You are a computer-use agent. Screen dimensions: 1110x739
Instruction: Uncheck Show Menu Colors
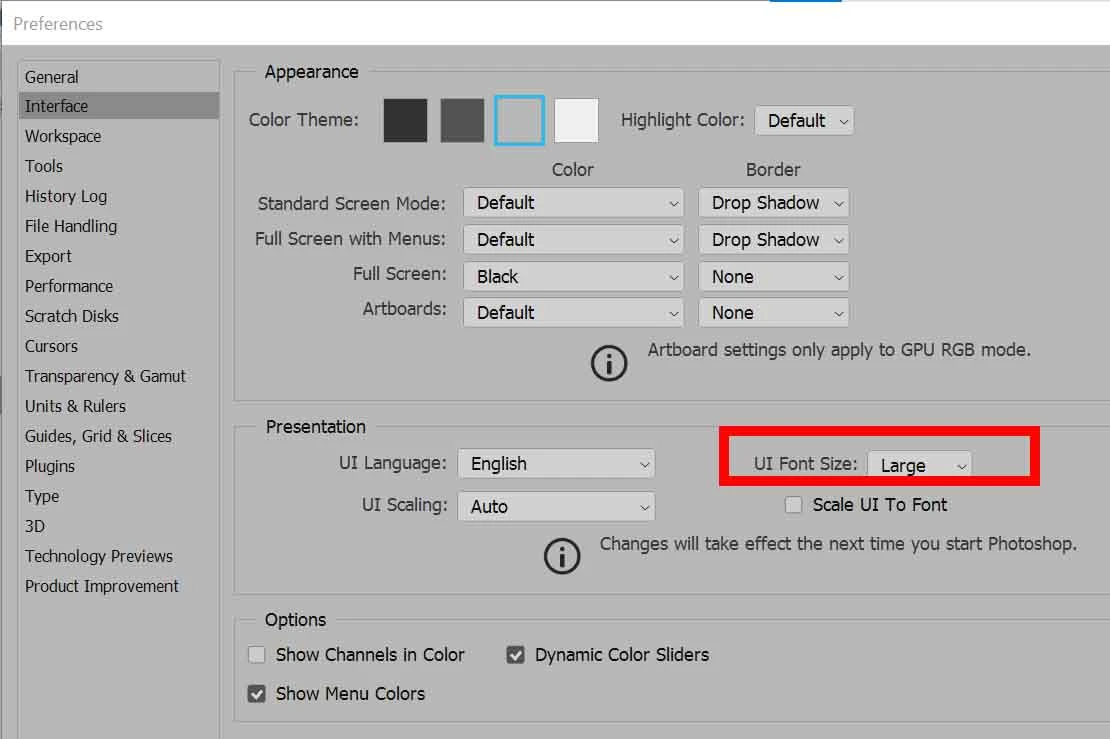(x=256, y=694)
